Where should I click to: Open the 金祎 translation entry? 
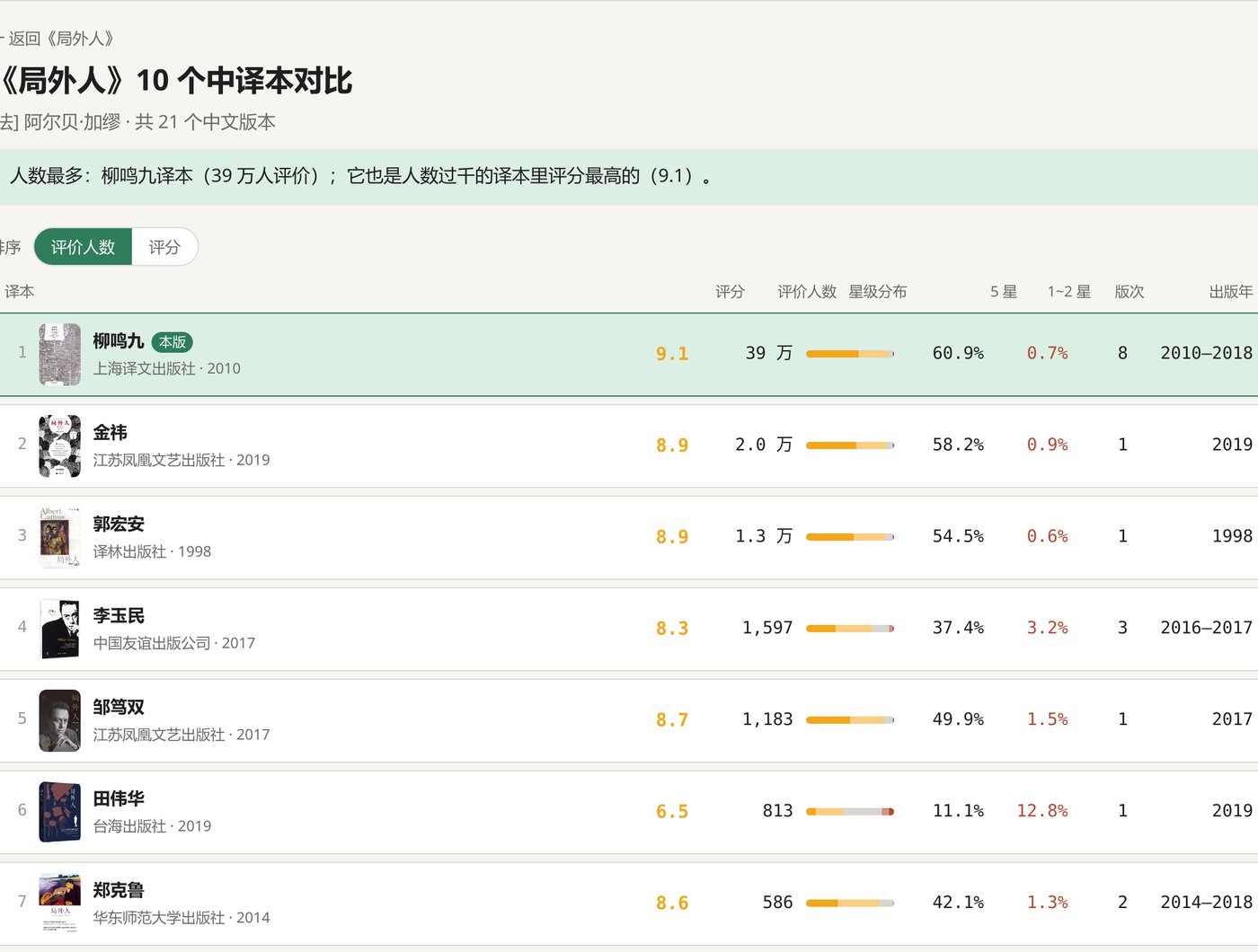[x=629, y=446]
